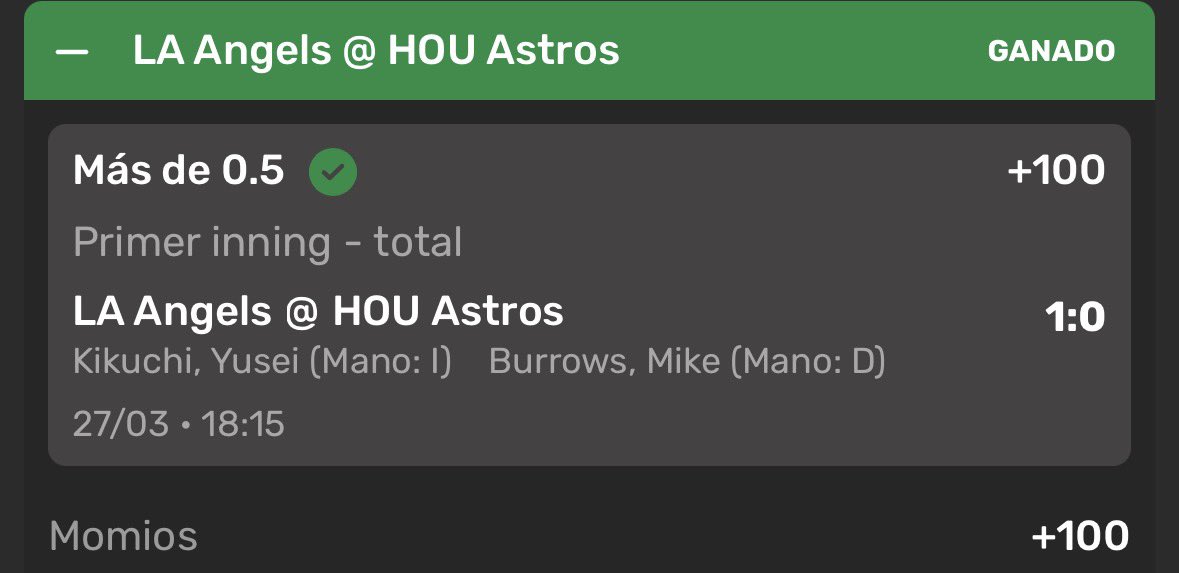Click the 27/03 game date
The image size is (1179, 573).
coord(122,424)
